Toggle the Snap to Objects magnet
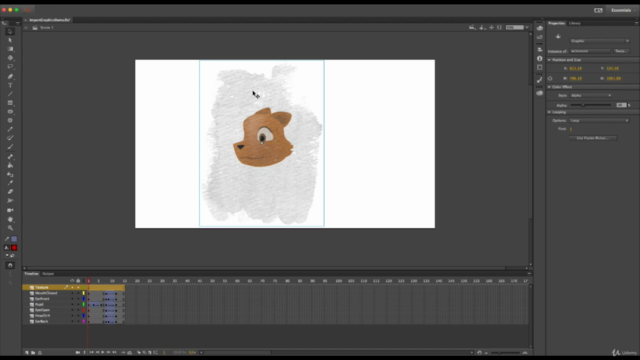Viewport: 640px width, 360px height. point(10,265)
